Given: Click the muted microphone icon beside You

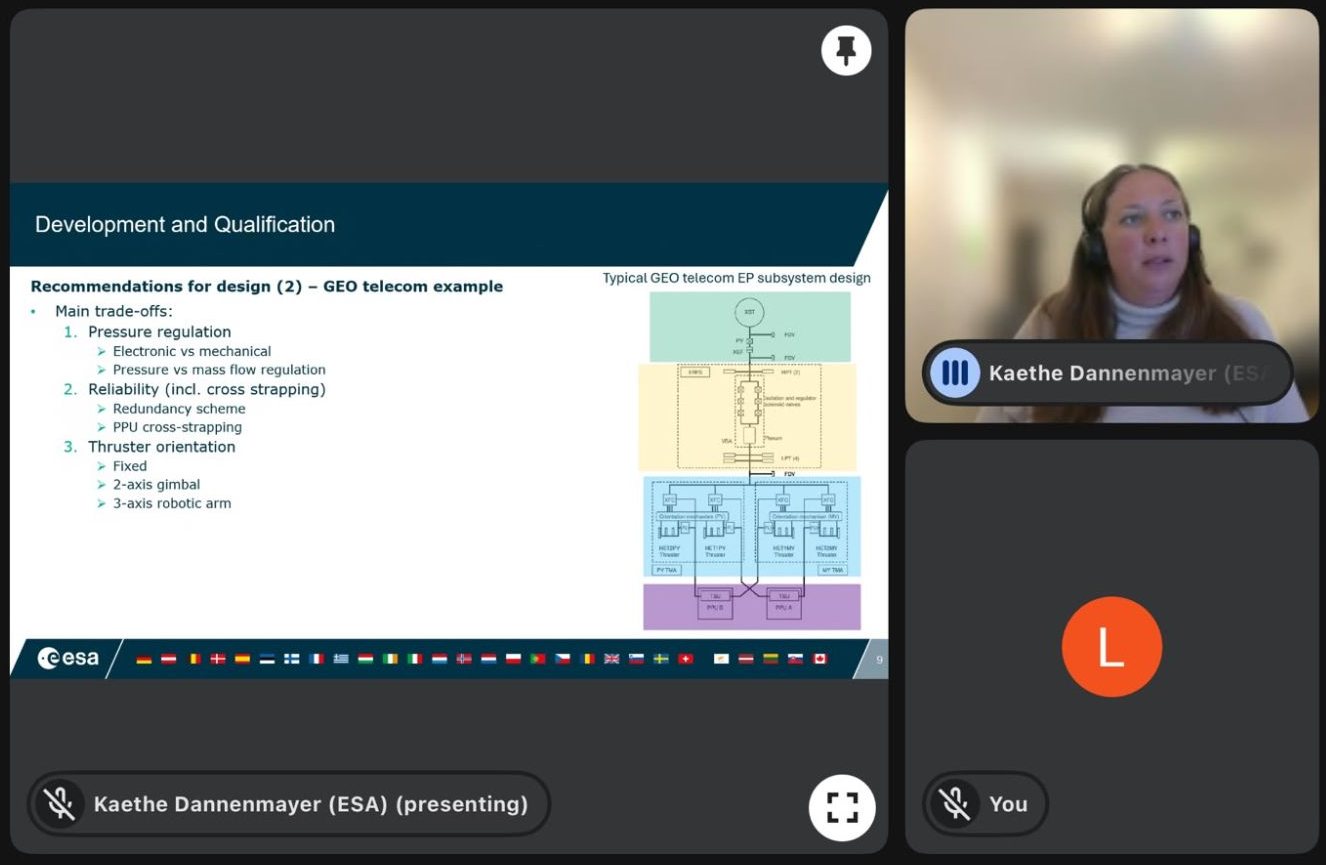Looking at the screenshot, I should pyautogui.click(x=955, y=804).
